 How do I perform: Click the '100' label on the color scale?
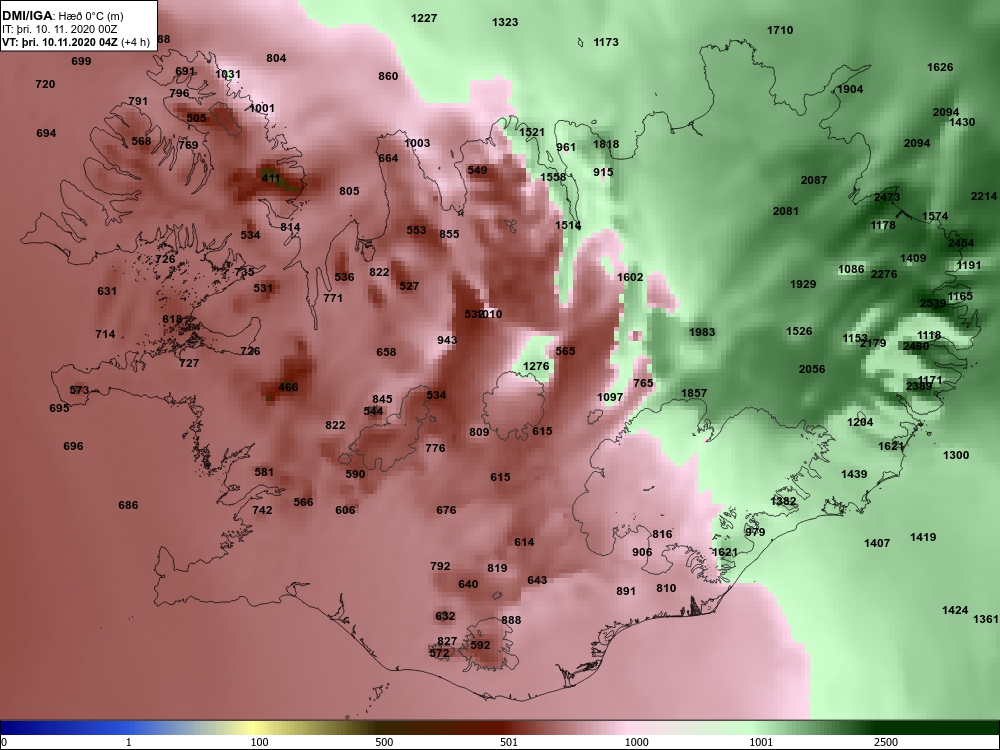(259, 742)
